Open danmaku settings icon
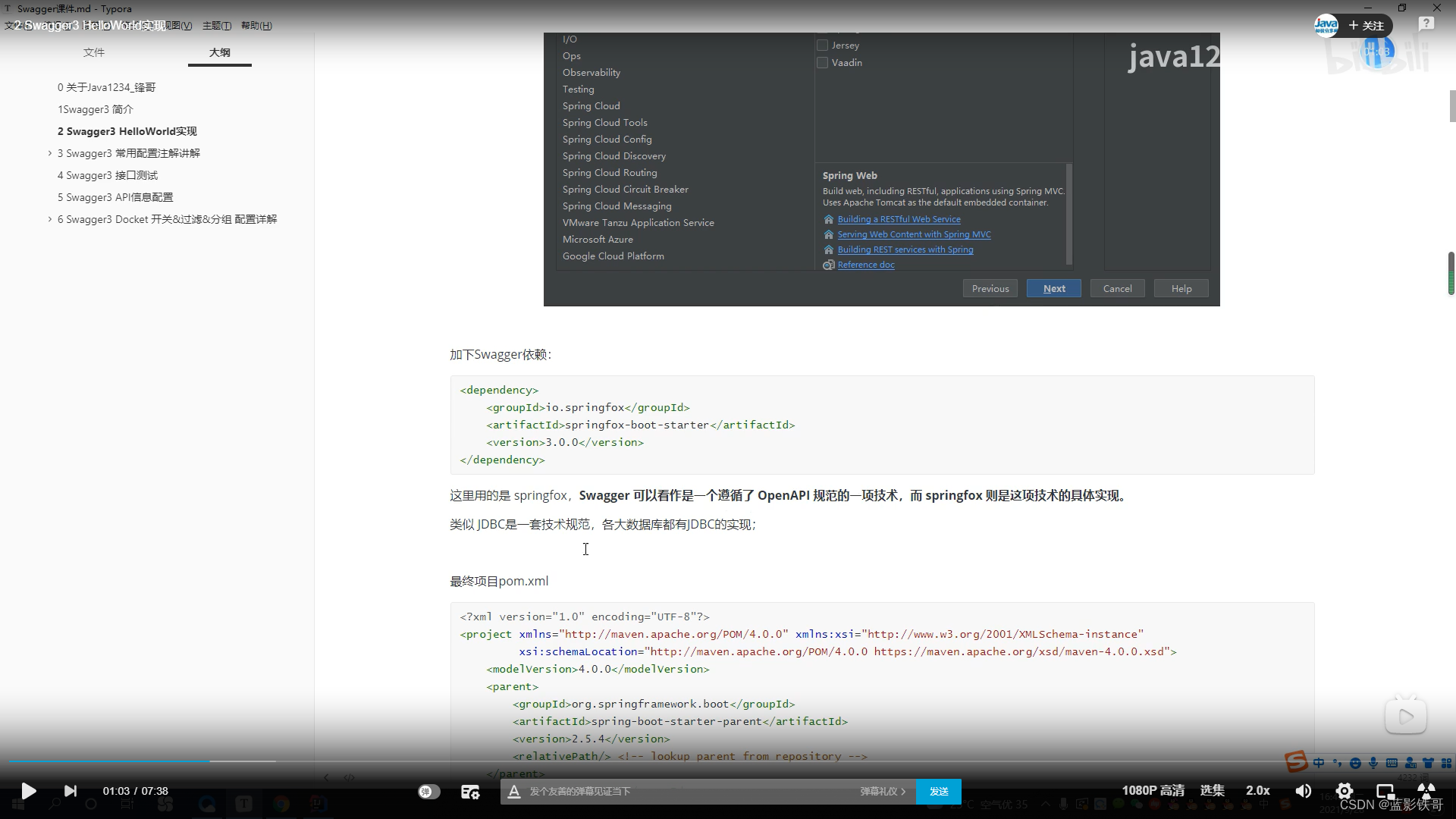The width and height of the screenshot is (1456, 819). 470,792
